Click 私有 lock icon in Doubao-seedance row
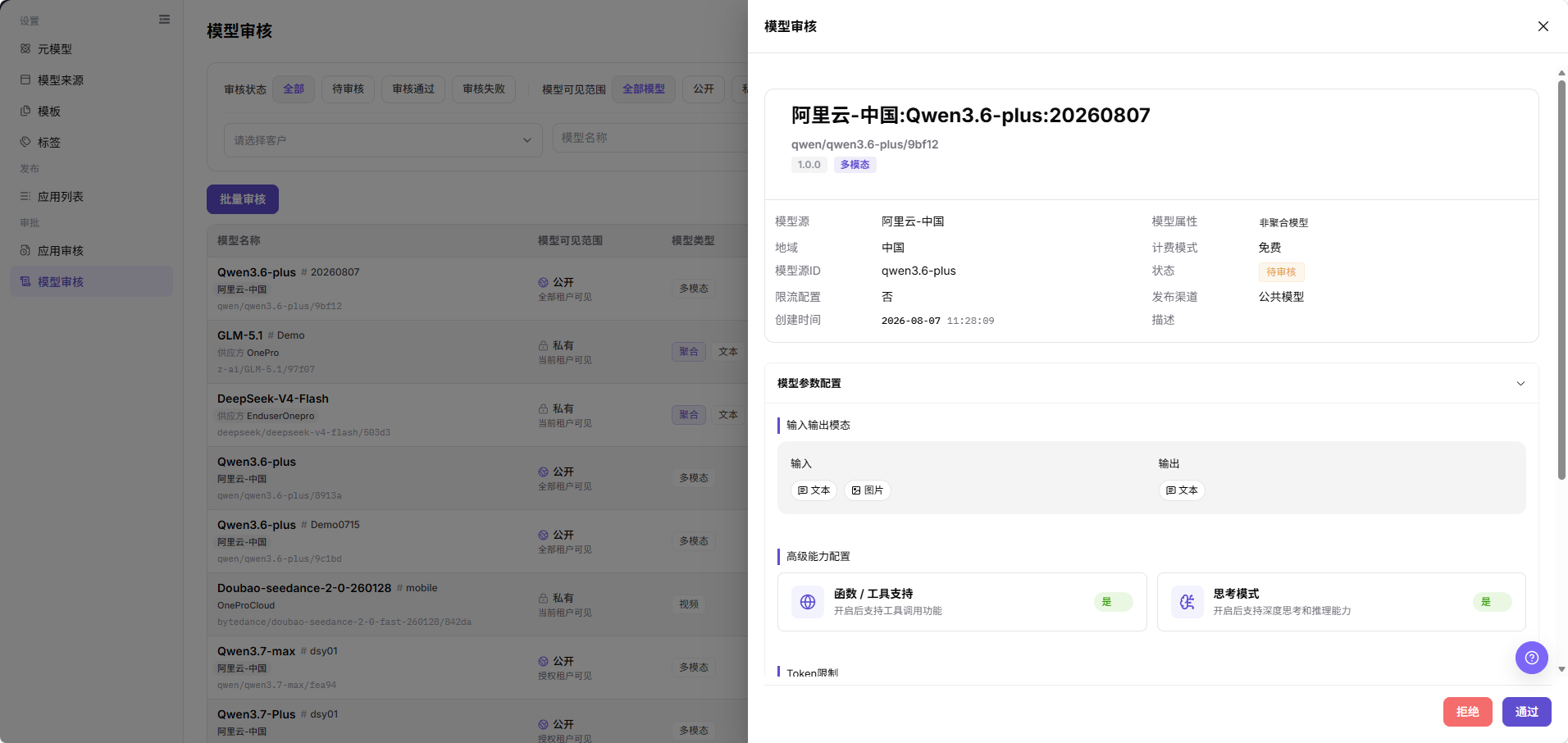 click(x=543, y=598)
